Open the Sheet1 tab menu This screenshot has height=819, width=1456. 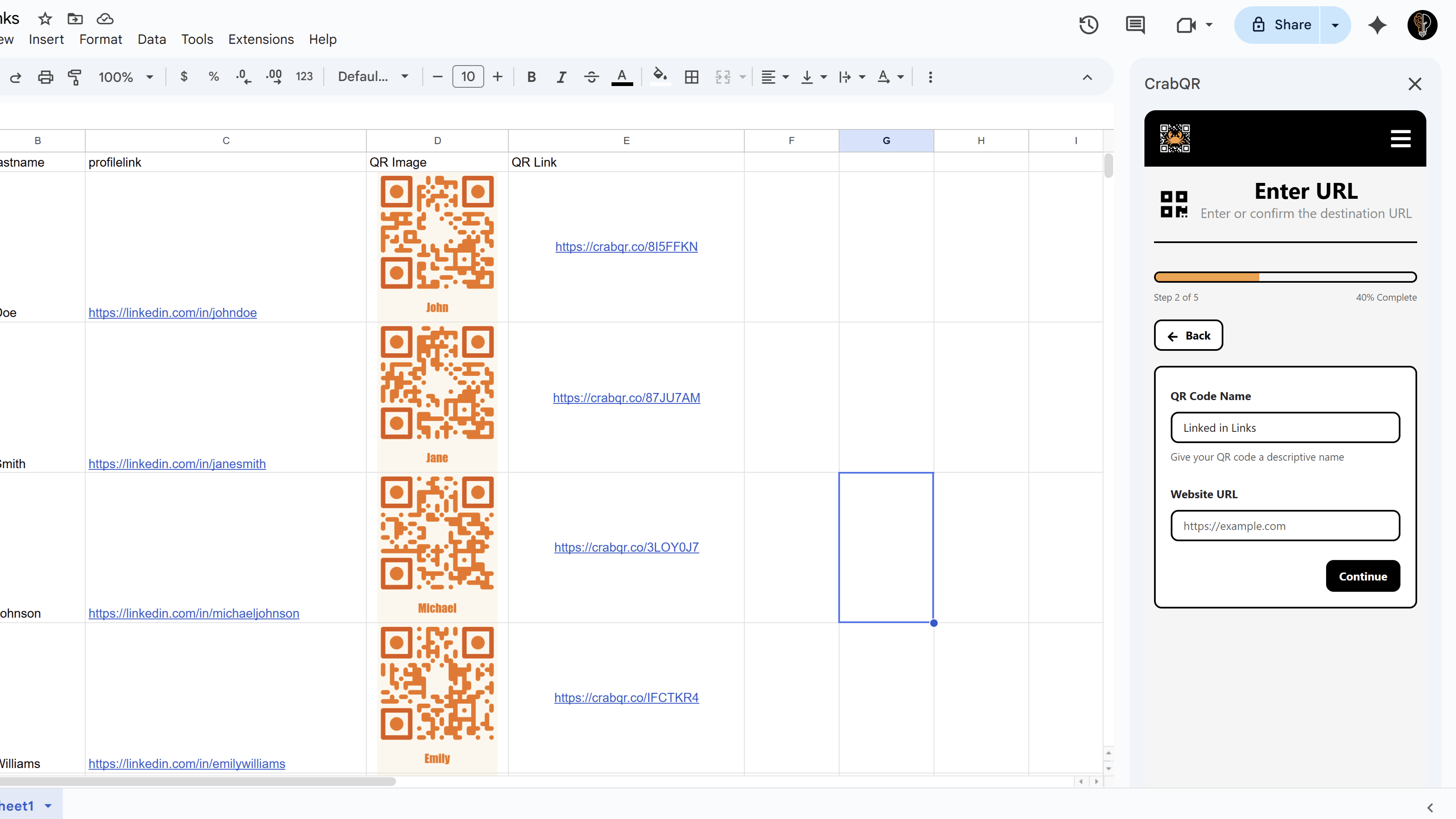coord(48,805)
